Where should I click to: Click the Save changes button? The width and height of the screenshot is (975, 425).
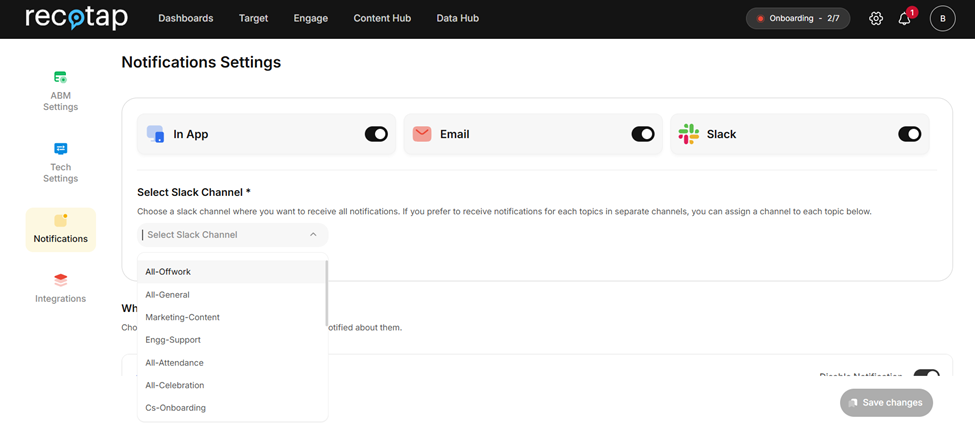[886, 402]
